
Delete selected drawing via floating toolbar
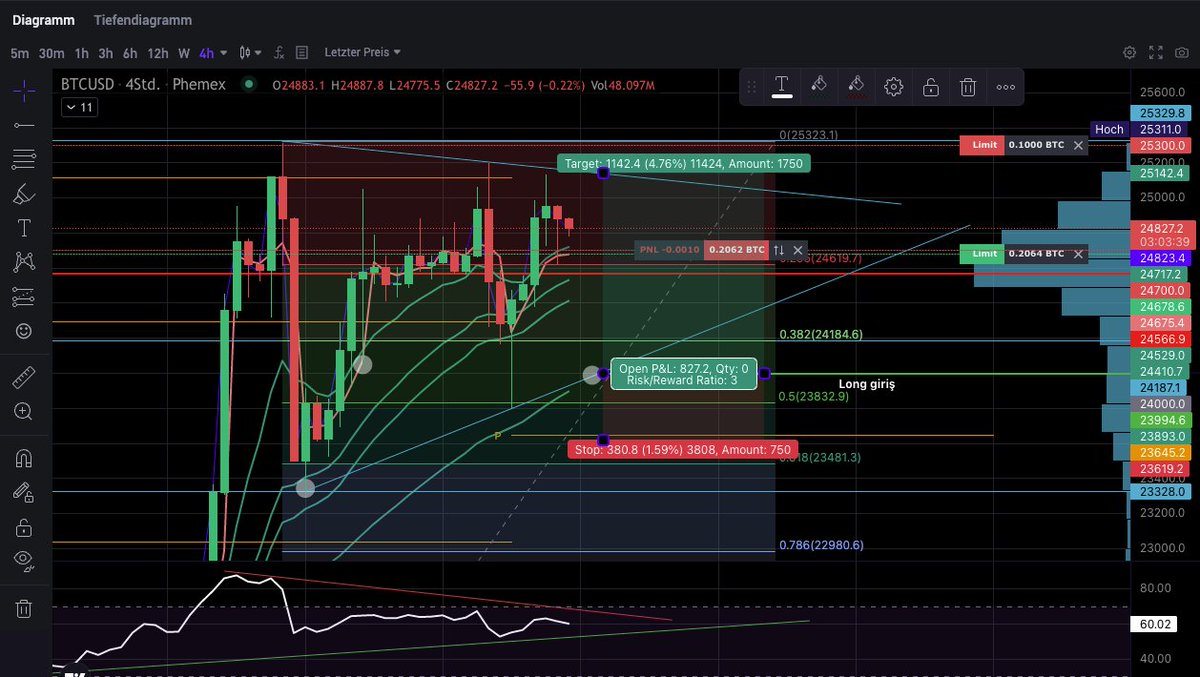point(968,87)
